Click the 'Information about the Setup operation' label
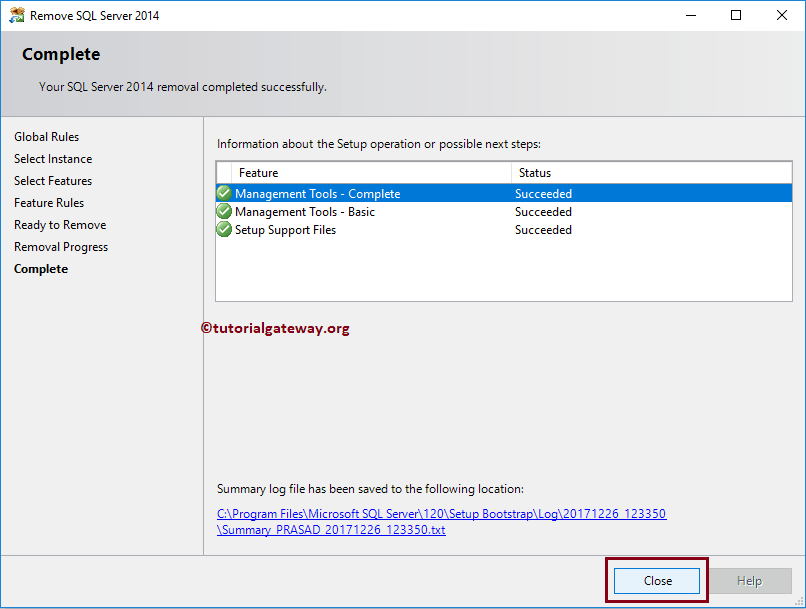Screen dimensions: 806x609 [x=379, y=144]
